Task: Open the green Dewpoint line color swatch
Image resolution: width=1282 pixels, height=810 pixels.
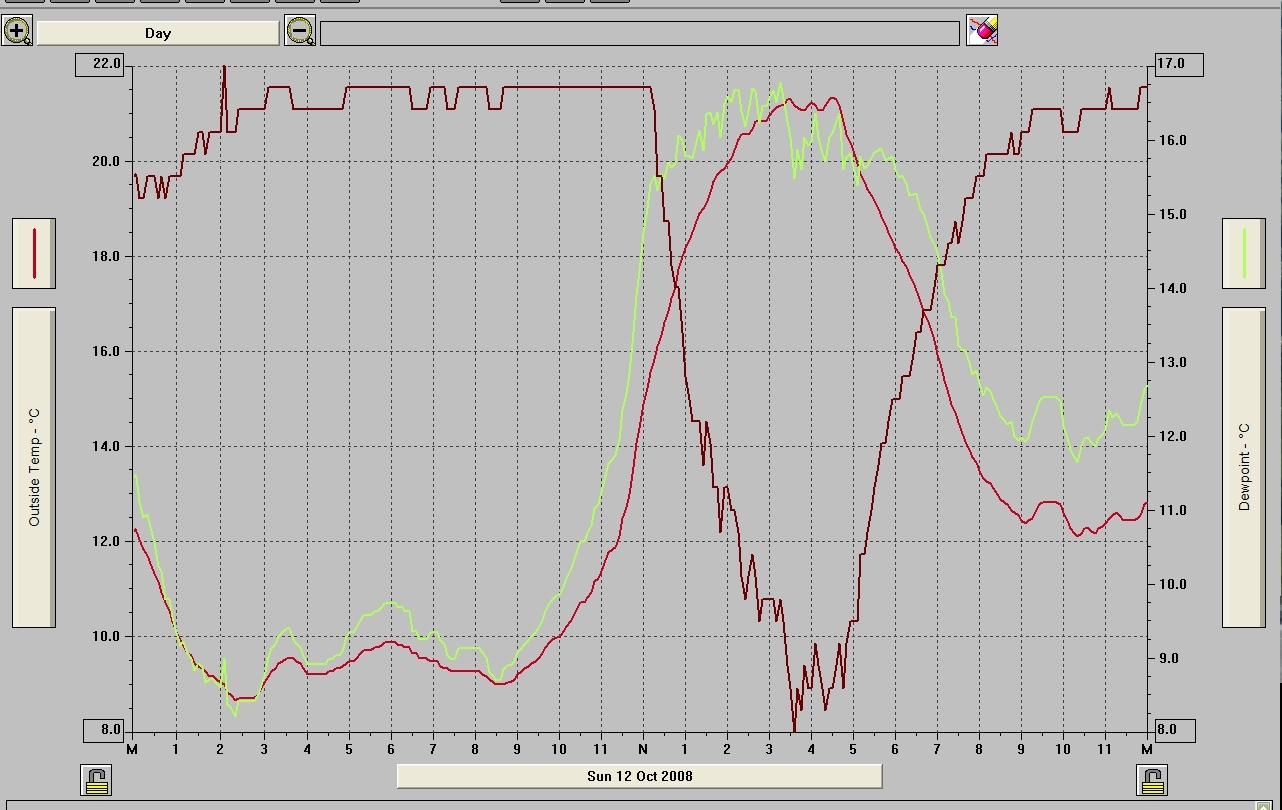Action: (1244, 253)
